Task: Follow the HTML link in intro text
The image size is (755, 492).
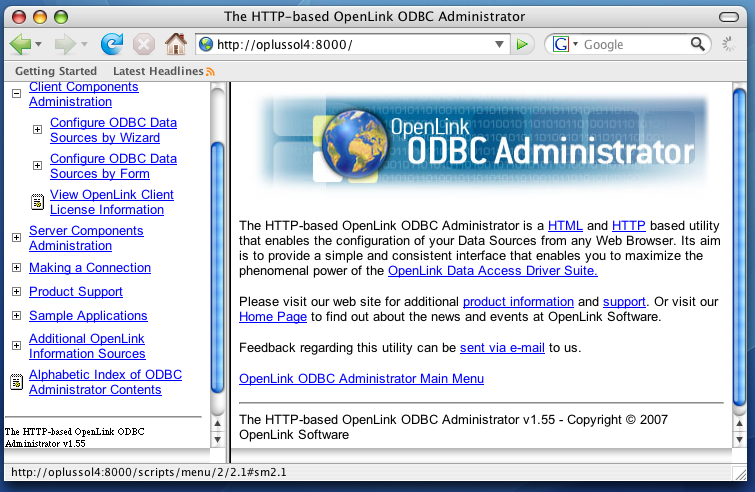Action: 565,226
